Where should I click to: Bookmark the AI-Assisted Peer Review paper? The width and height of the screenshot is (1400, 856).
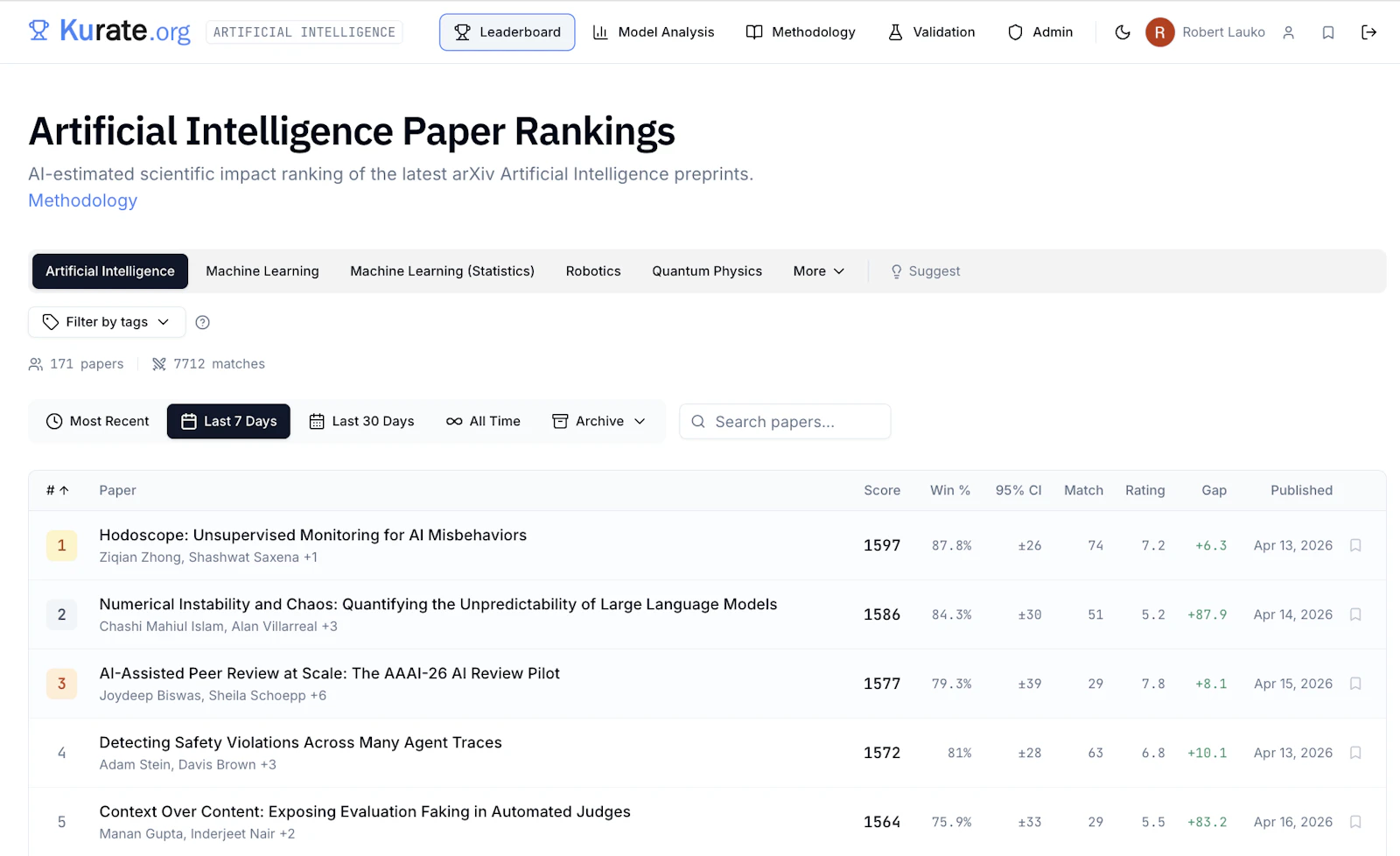1355,684
